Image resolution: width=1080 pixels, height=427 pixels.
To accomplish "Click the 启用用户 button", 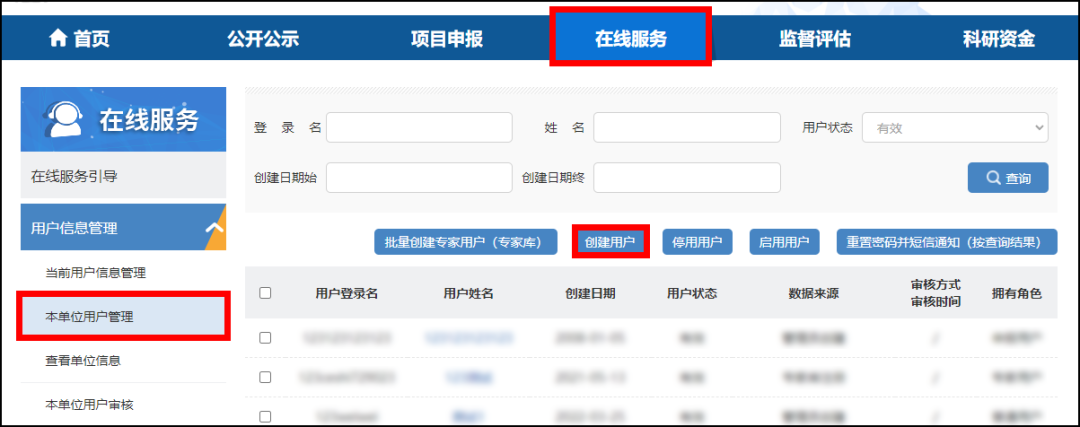I will pos(784,242).
